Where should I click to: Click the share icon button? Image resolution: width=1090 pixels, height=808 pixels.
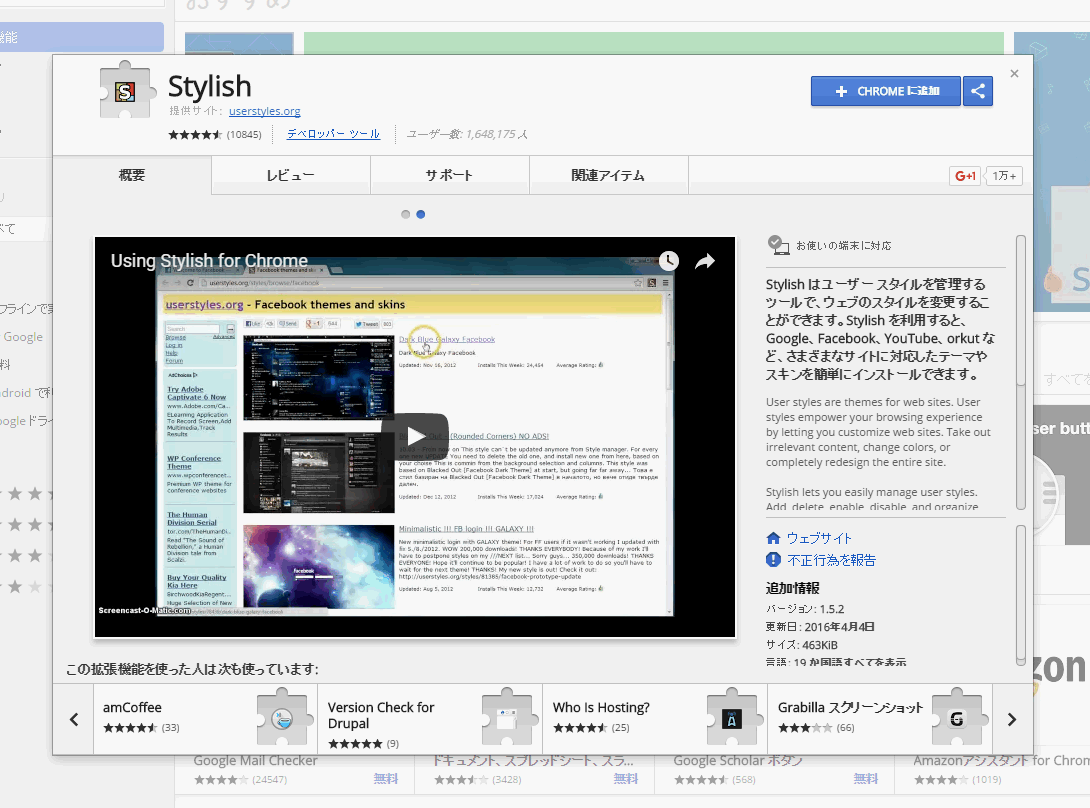pyautogui.click(x=978, y=91)
